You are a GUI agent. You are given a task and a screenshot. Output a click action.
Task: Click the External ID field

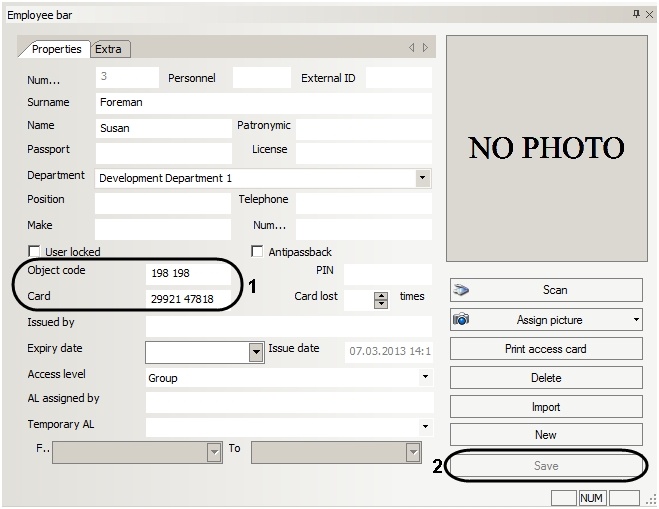398,77
